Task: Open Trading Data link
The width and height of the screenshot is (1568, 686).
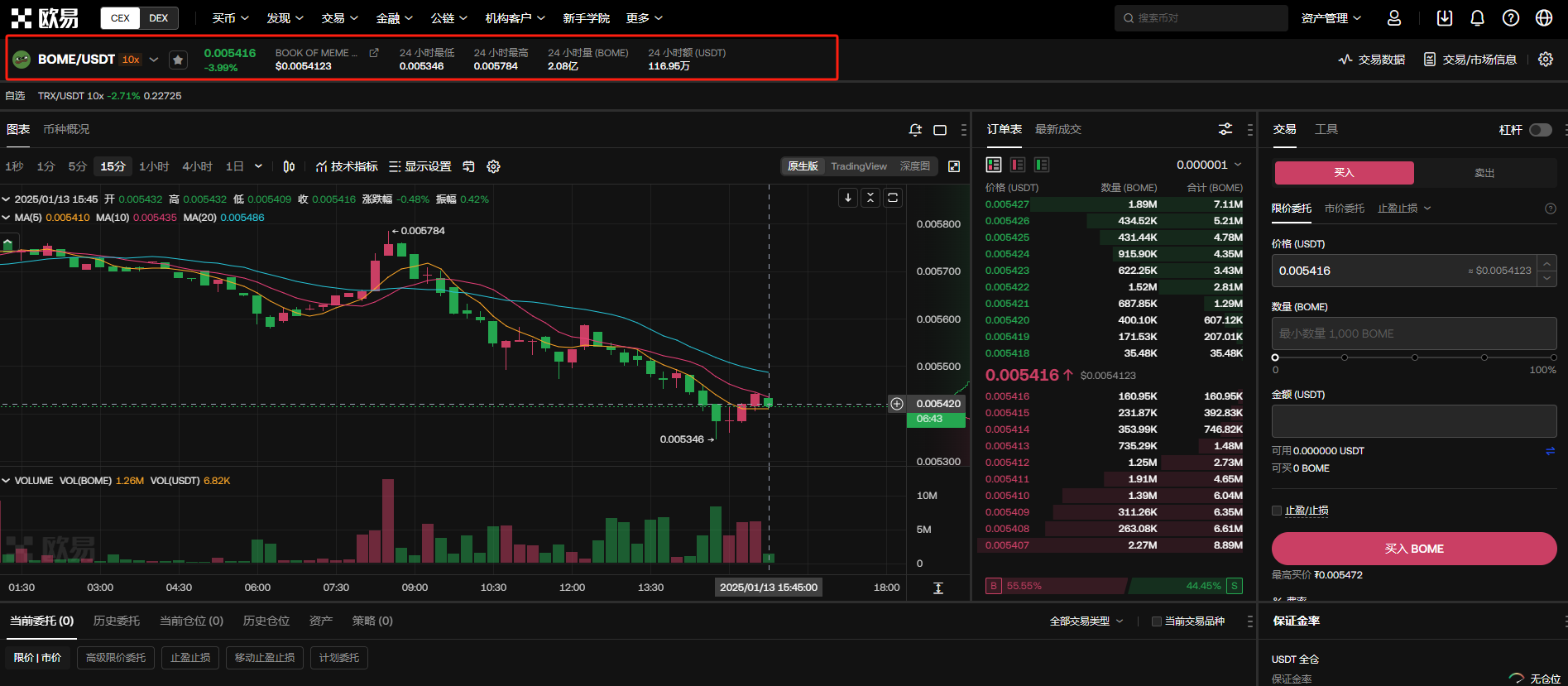Action: pyautogui.click(x=1372, y=60)
